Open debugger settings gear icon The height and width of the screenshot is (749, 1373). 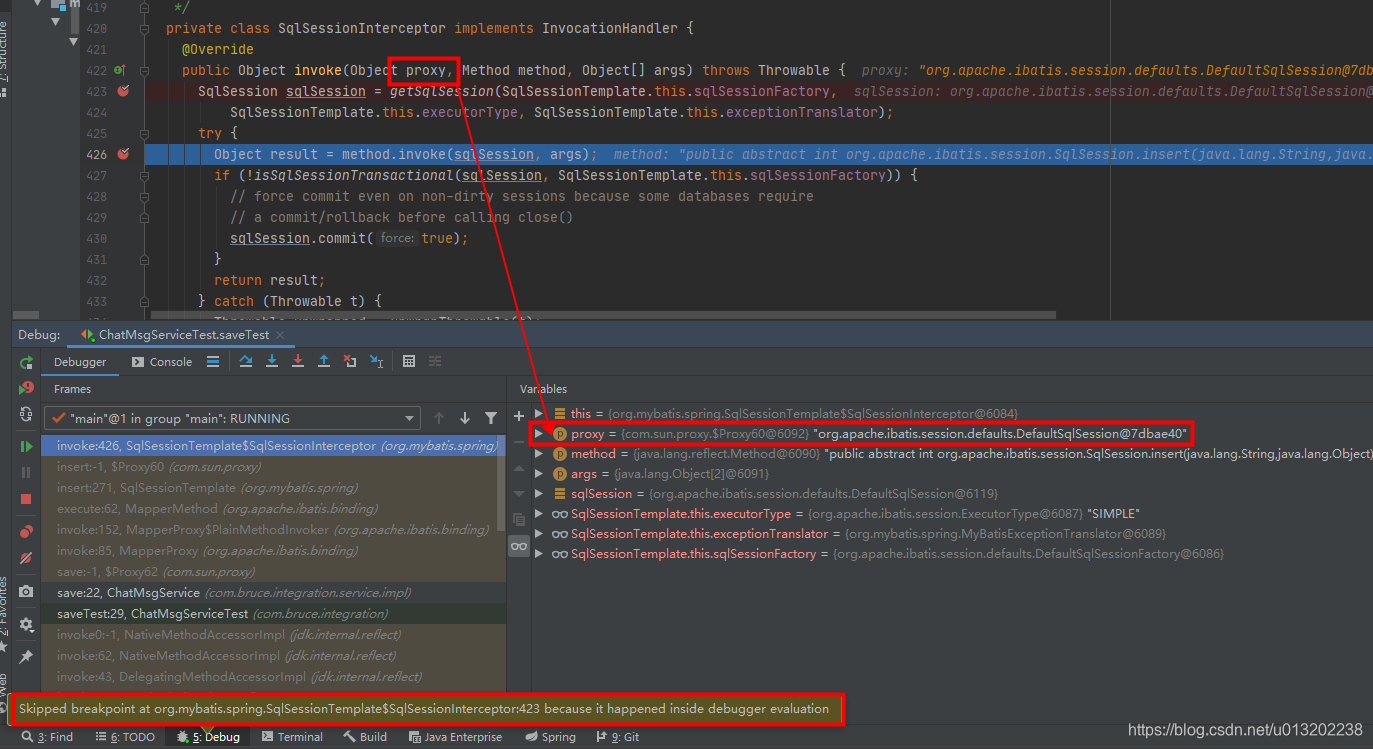(x=26, y=624)
